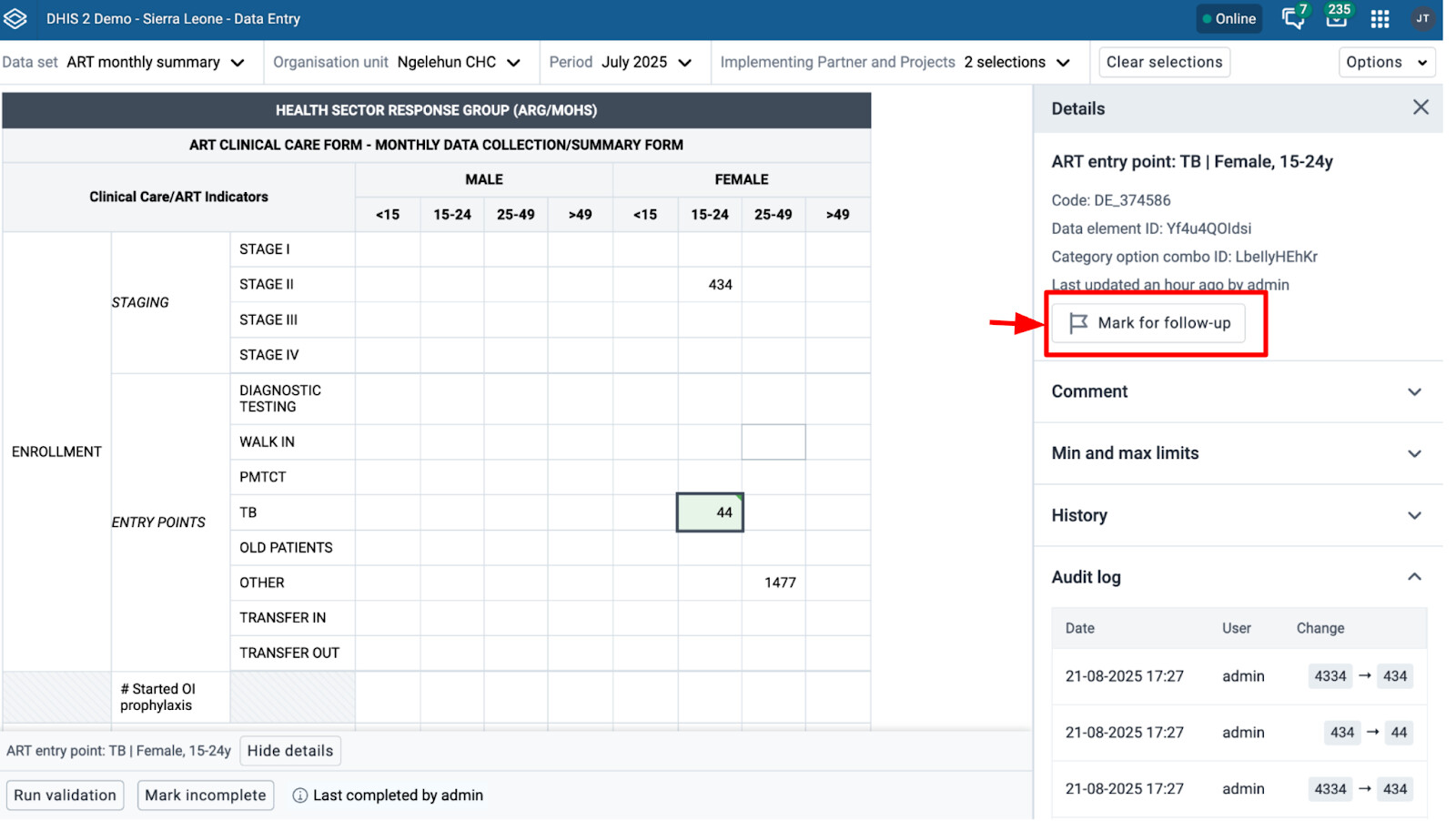Open the Options menu
Image resolution: width=1456 pixels, height=821 pixels.
click(1386, 62)
